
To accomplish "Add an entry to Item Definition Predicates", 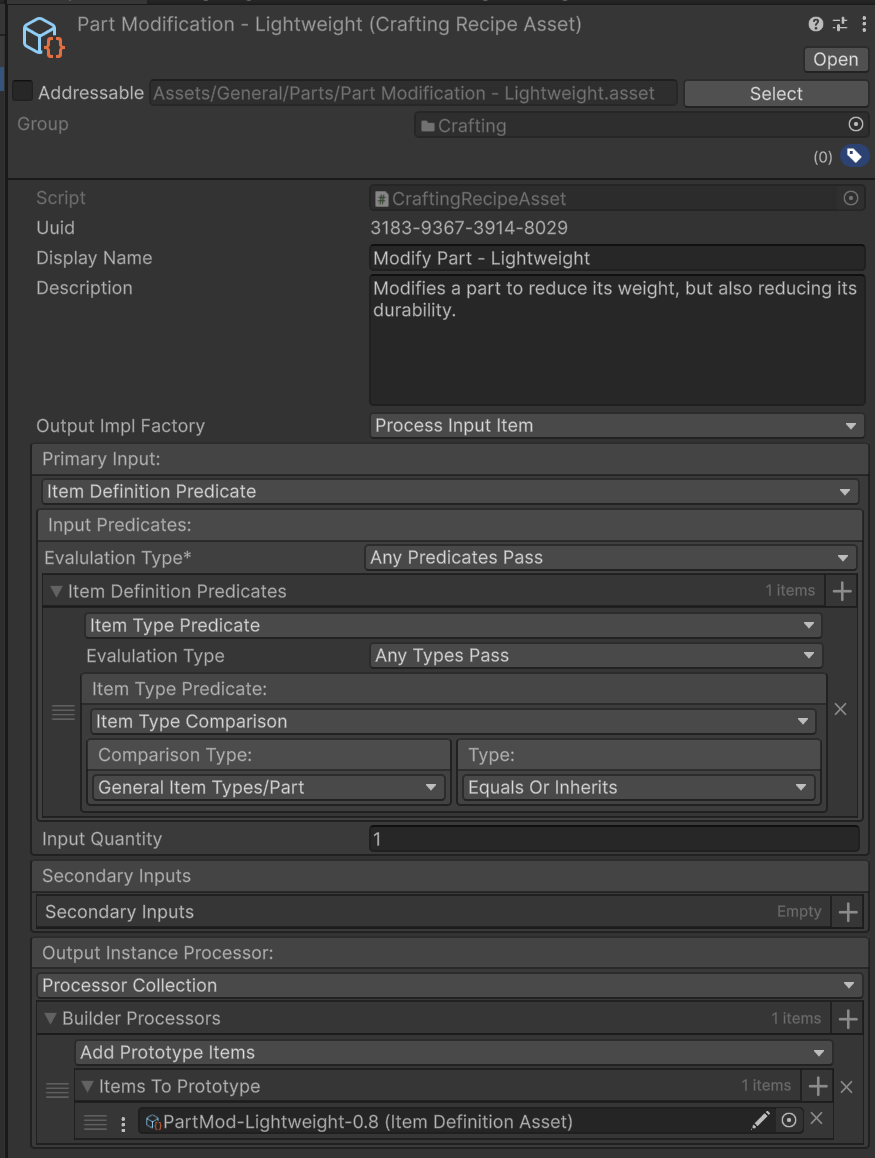I will 841,590.
